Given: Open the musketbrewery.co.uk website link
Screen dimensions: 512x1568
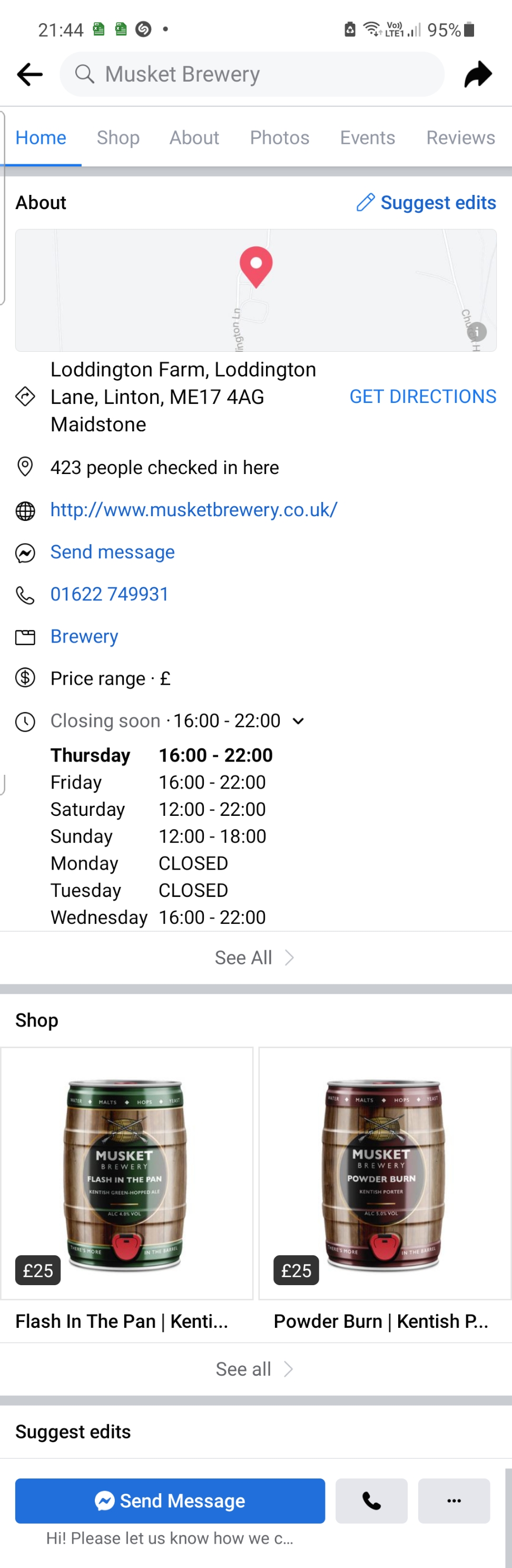Looking at the screenshot, I should (194, 509).
